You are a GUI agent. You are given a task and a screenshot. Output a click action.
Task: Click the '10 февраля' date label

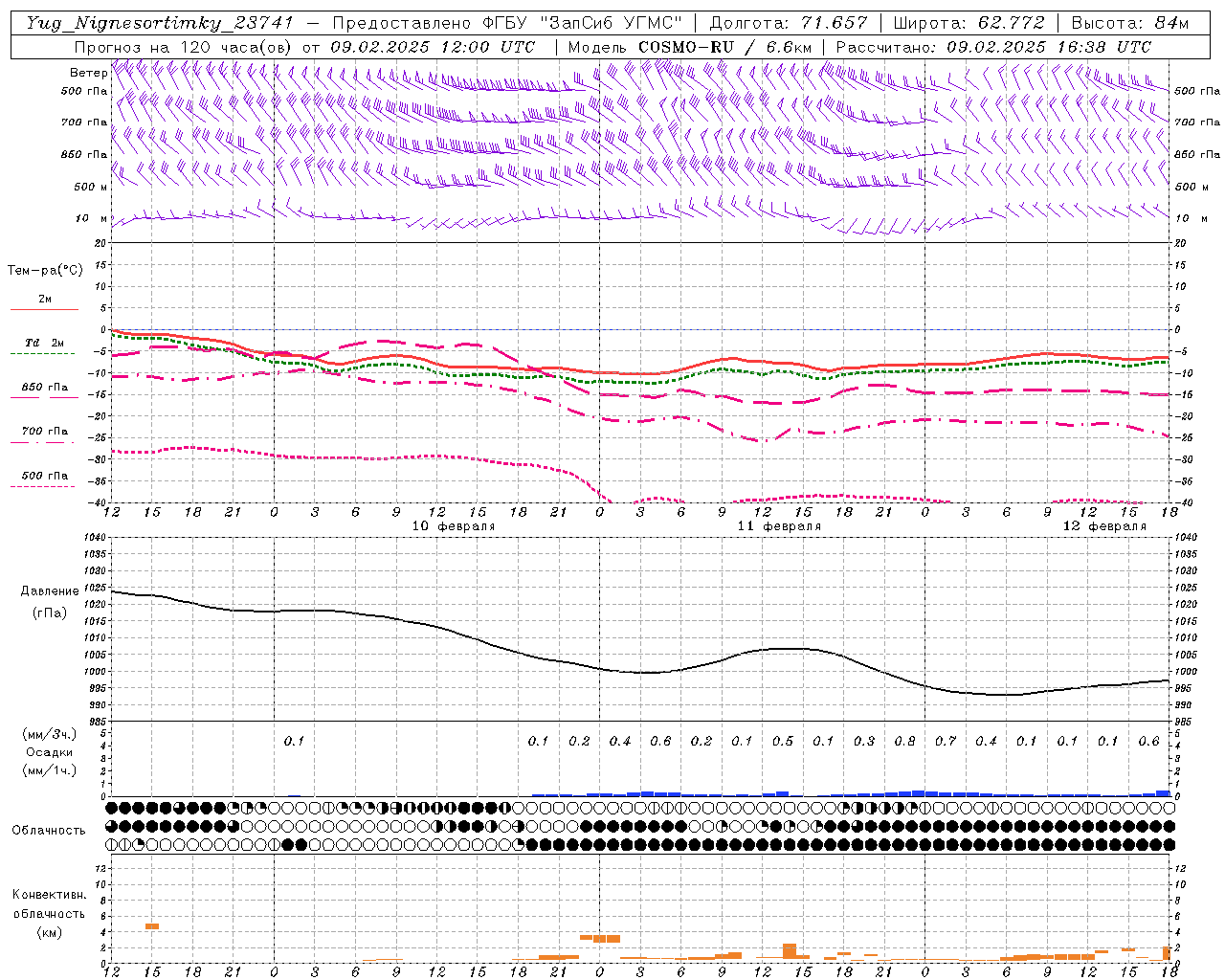(454, 526)
